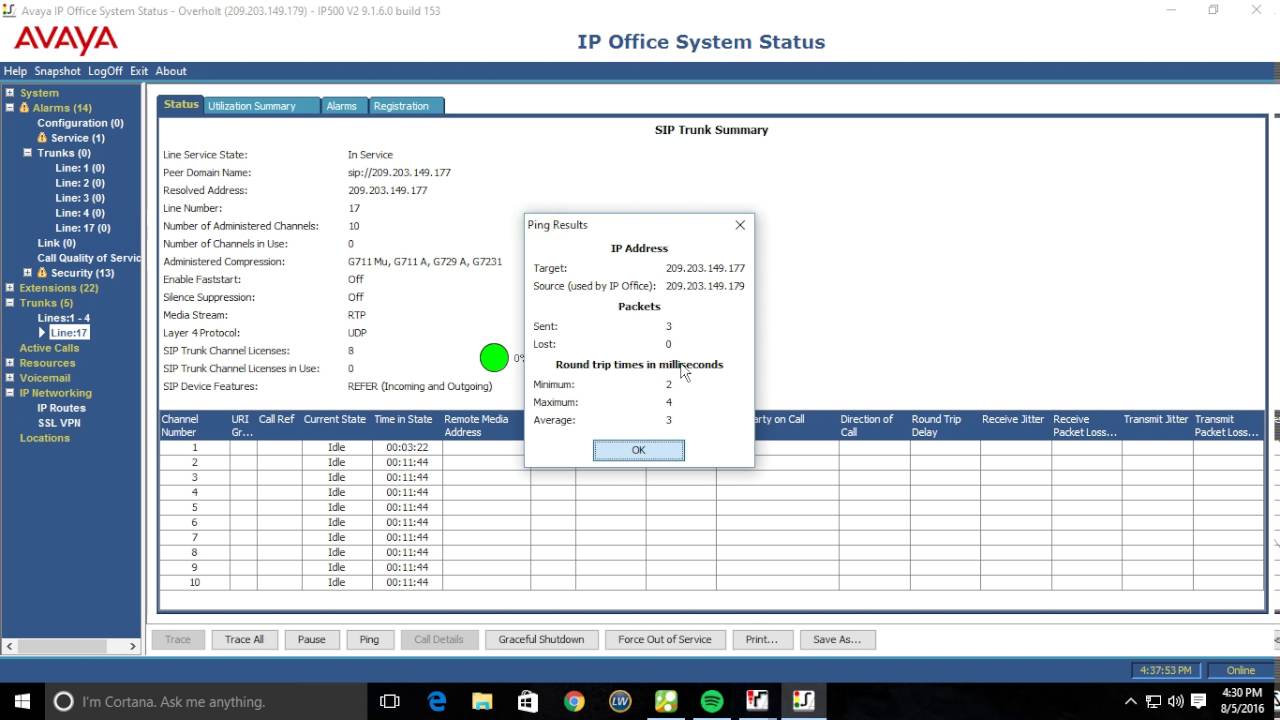The width and height of the screenshot is (1280, 720).
Task: Click the sidebar horizontal scrollbar right arrow
Action: pos(132,647)
